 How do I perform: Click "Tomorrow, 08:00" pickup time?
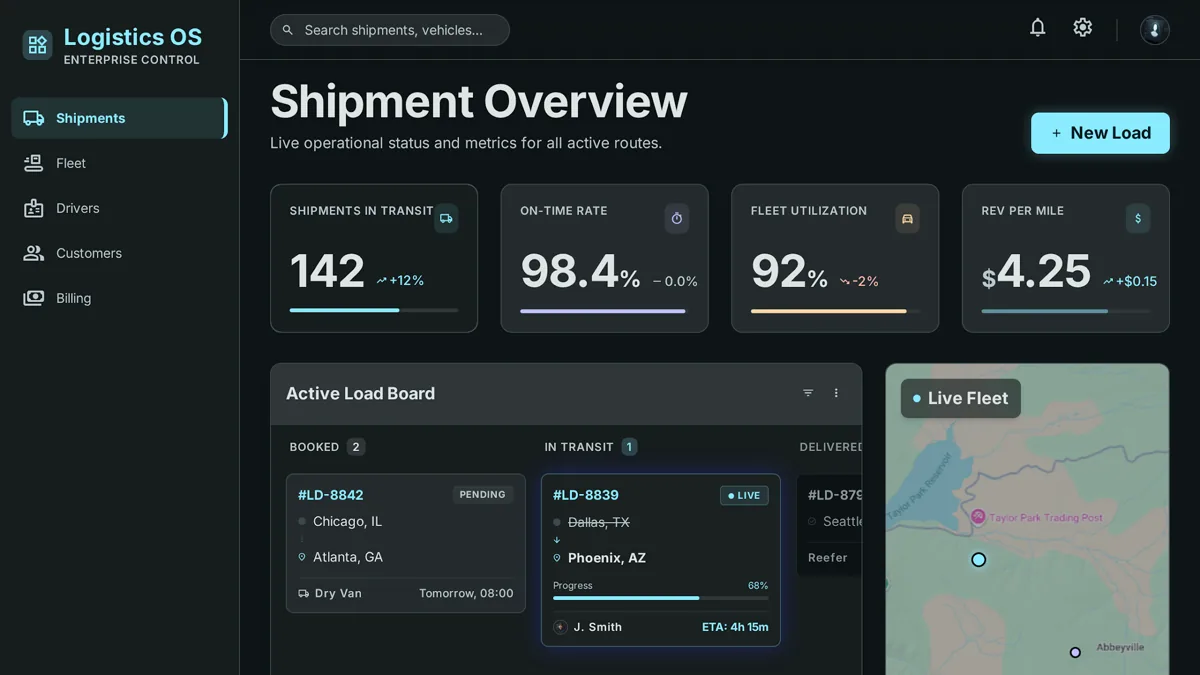click(466, 593)
